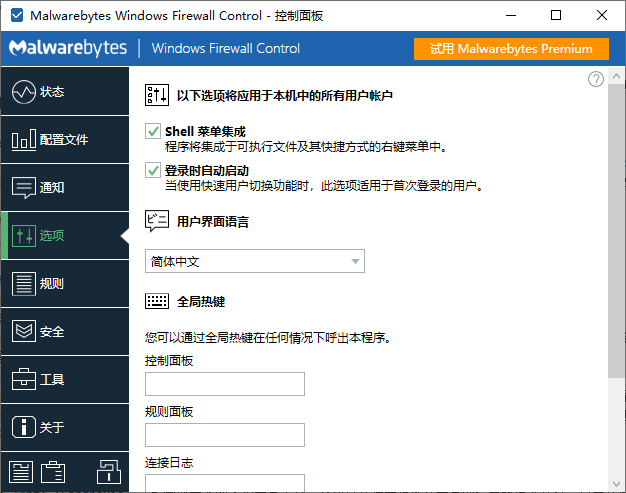Open the 关于 tab

tap(65, 427)
